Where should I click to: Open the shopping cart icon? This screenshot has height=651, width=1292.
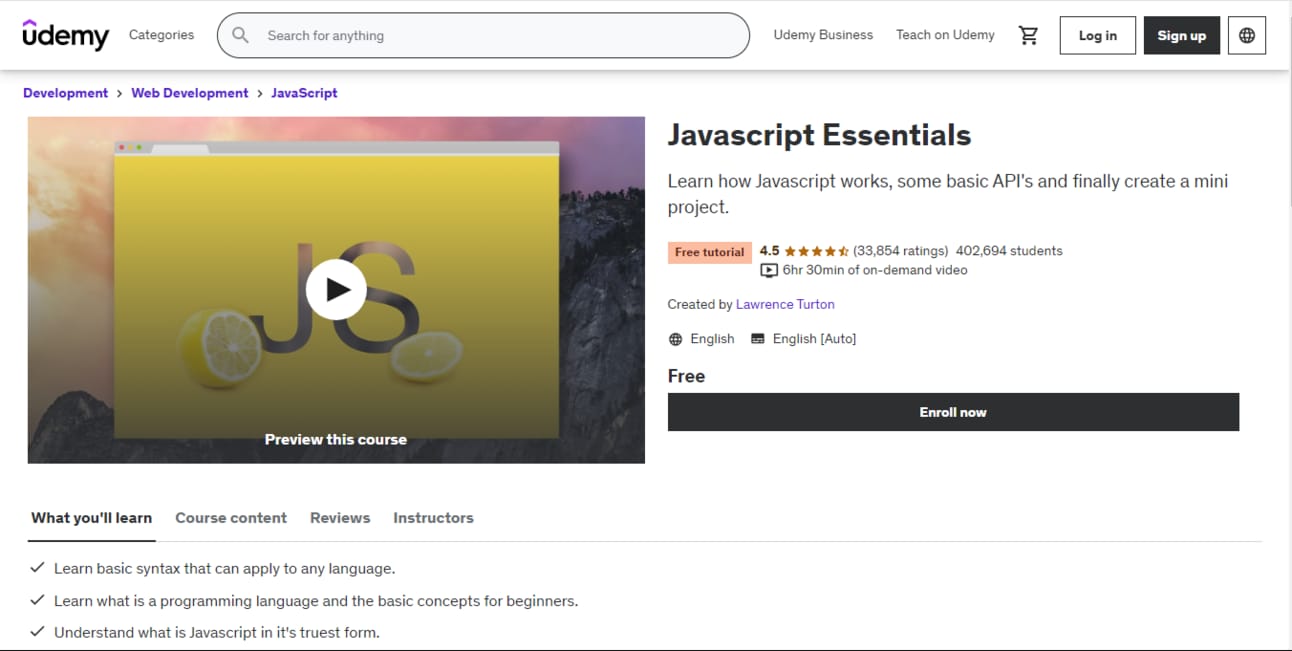pyautogui.click(x=1028, y=35)
